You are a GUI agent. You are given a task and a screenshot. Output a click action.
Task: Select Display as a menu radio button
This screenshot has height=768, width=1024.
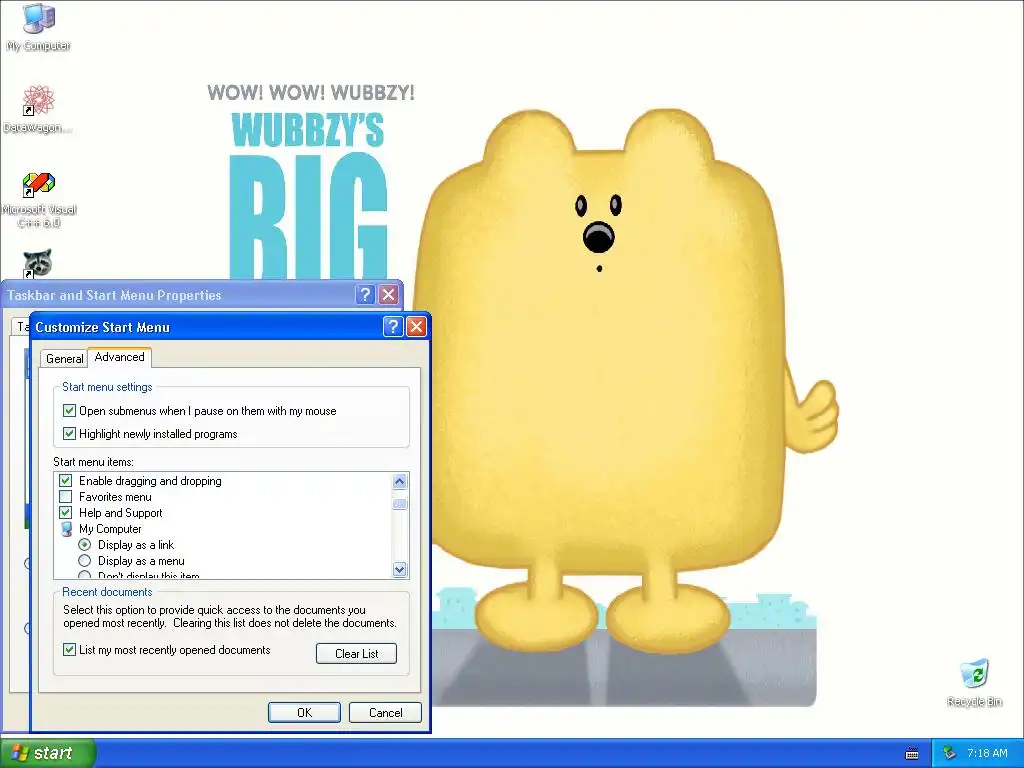pyautogui.click(x=84, y=561)
